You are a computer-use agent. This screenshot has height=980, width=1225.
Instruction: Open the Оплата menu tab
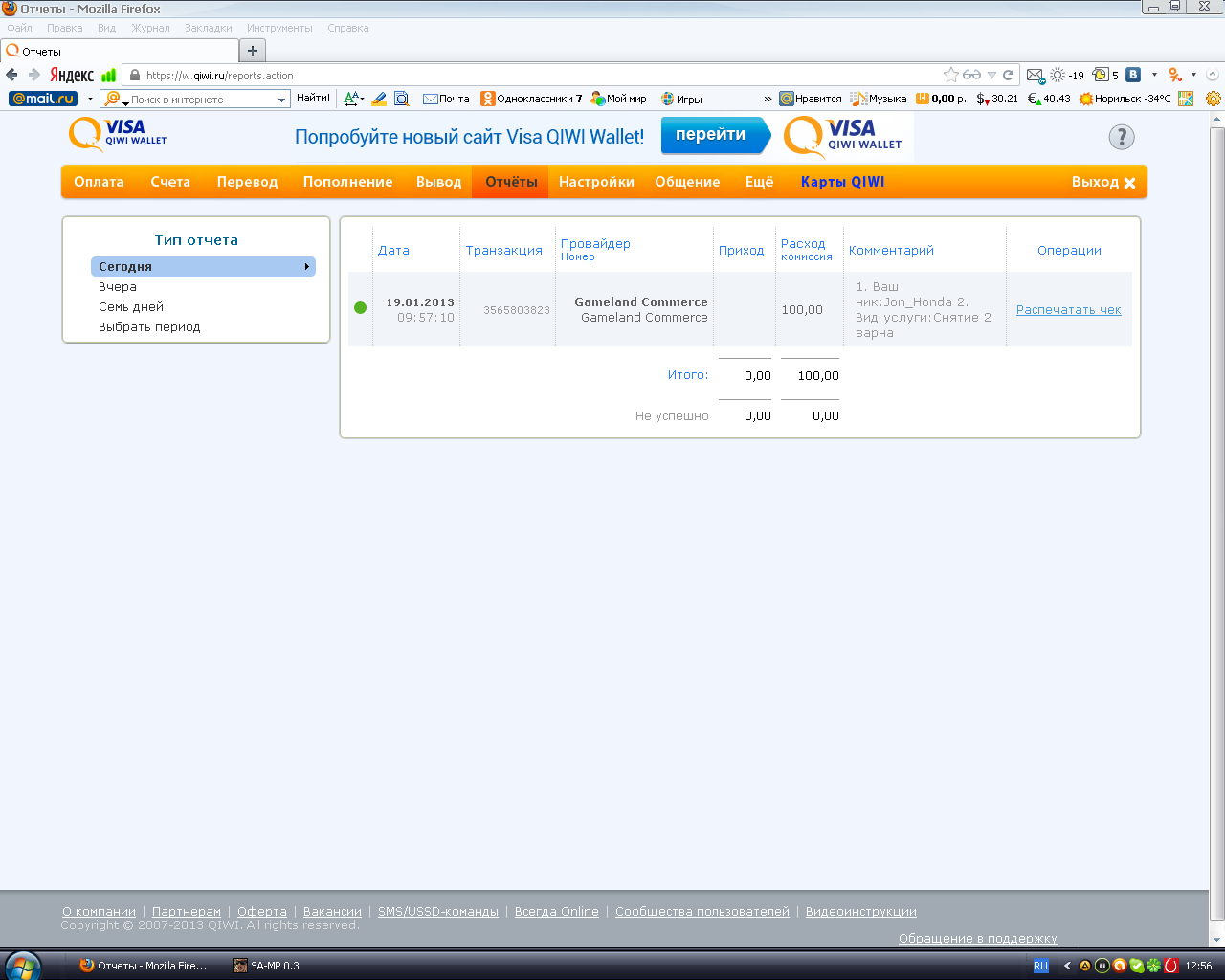[100, 182]
